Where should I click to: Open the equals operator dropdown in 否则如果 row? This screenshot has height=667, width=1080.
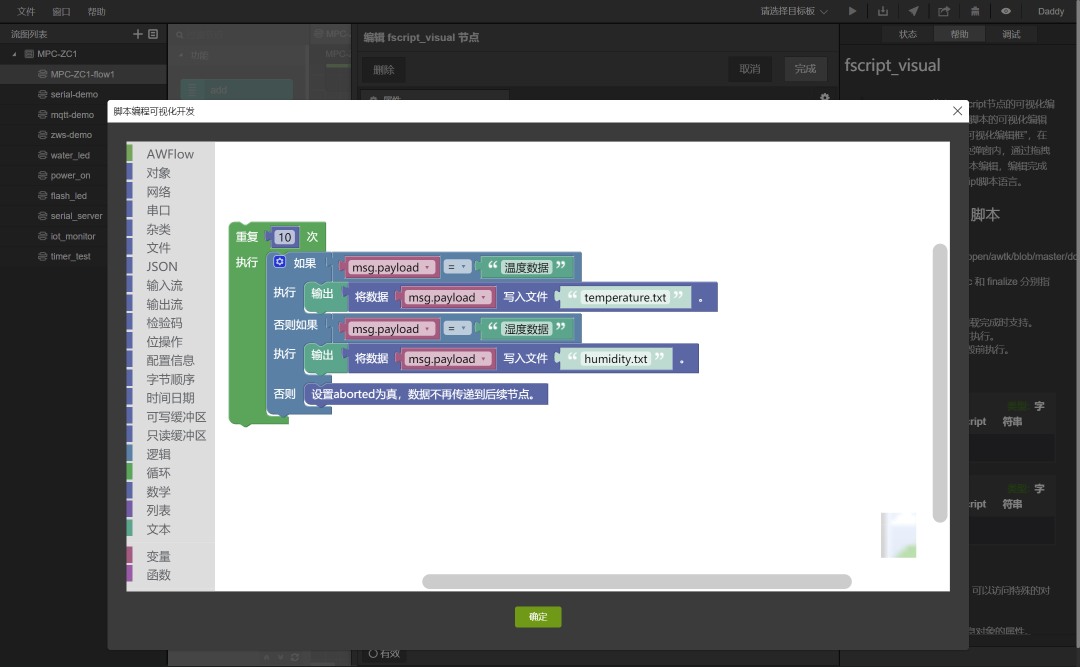457,329
